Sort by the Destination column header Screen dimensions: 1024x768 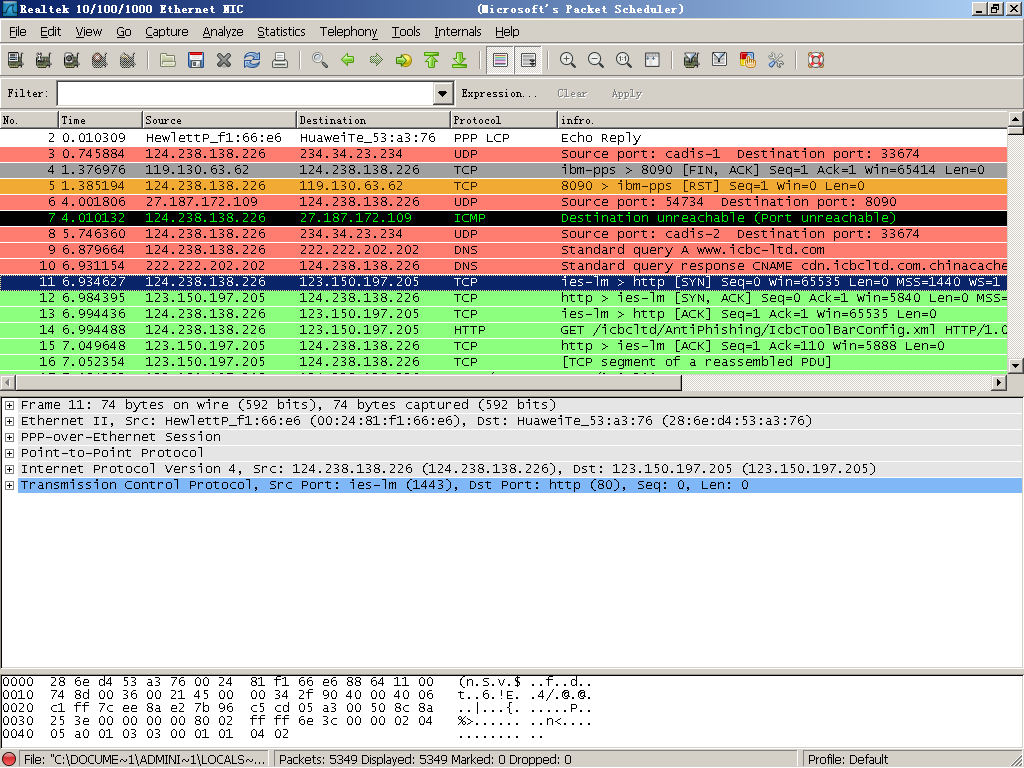click(373, 120)
